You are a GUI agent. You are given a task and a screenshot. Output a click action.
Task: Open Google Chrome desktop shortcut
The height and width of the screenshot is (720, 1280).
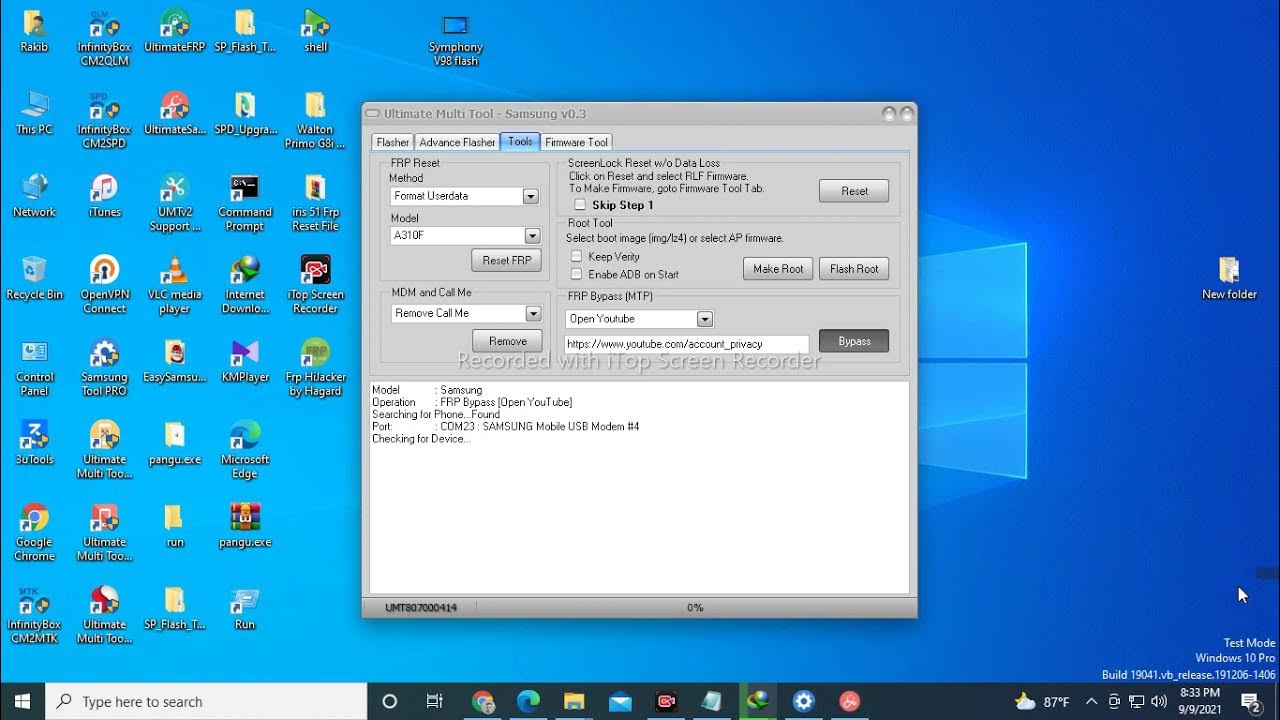pos(34,534)
